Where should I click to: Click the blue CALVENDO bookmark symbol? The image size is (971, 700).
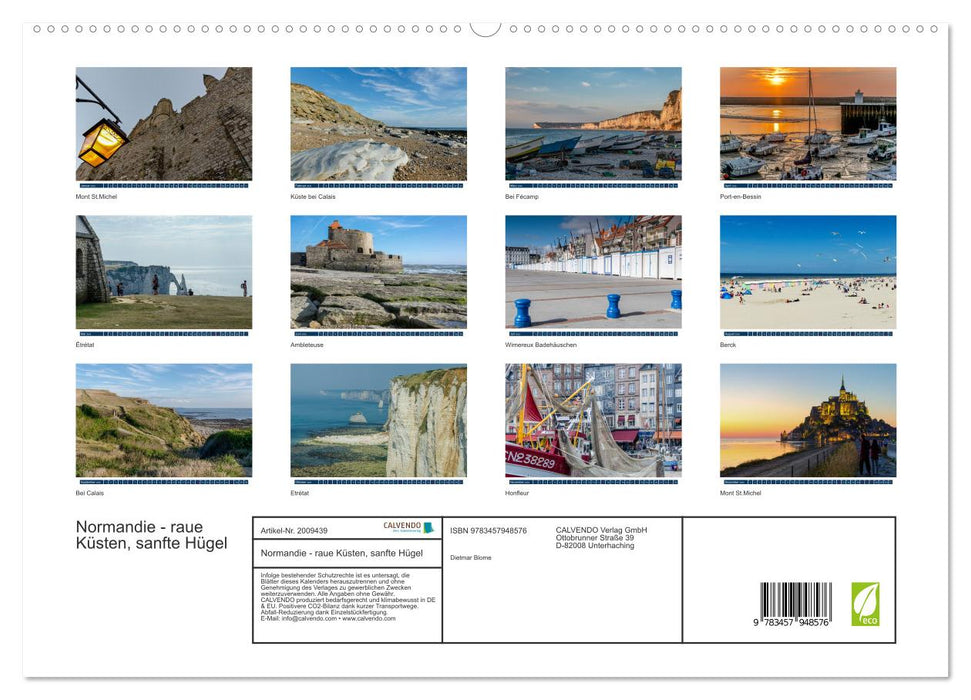pos(430,525)
